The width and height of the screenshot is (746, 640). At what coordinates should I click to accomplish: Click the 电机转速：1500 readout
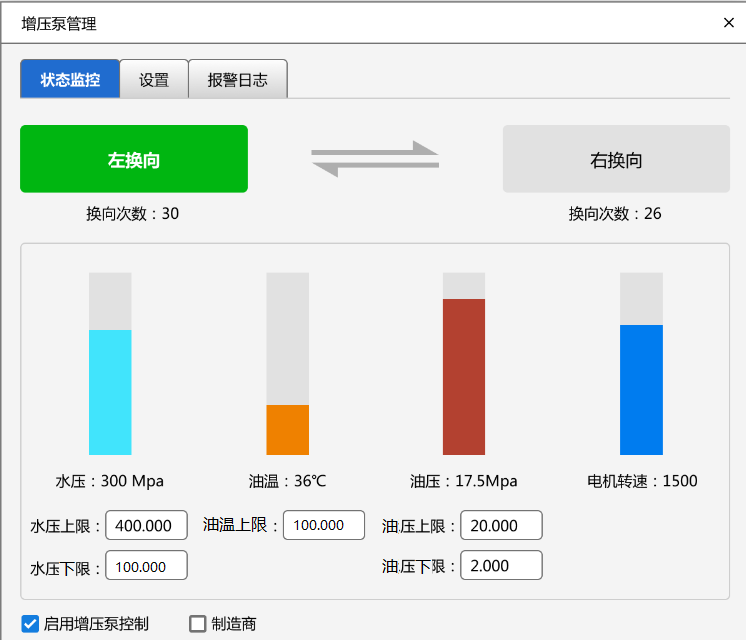(x=642, y=481)
